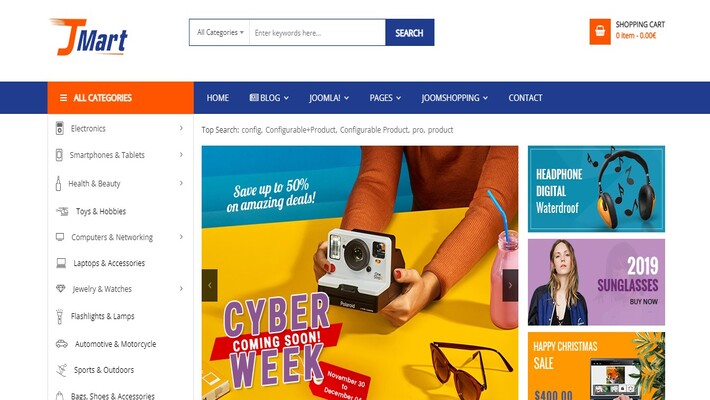
Task: Open the Contact menu item
Action: [x=525, y=98]
